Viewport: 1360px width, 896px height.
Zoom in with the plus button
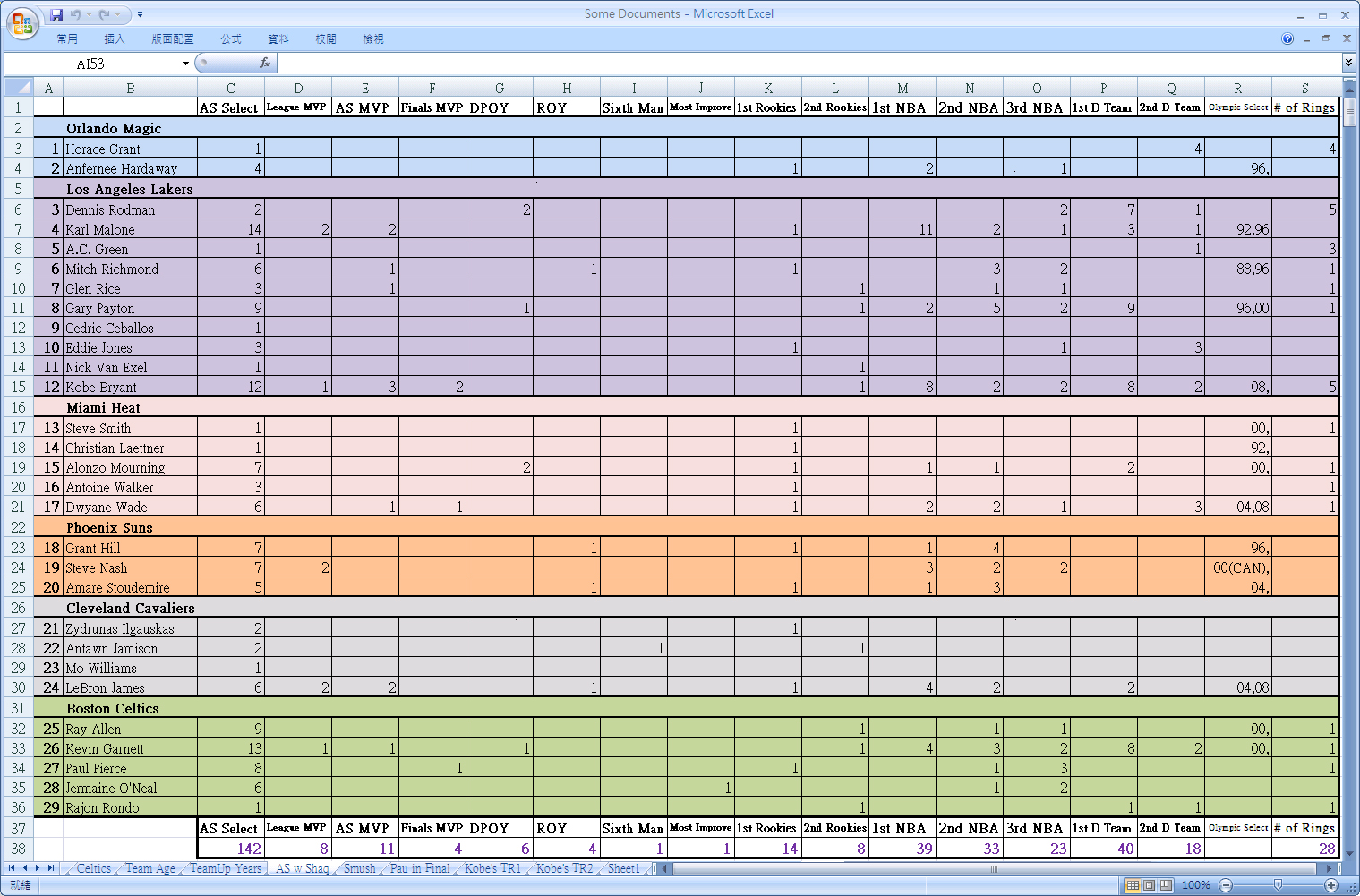coord(1331,885)
